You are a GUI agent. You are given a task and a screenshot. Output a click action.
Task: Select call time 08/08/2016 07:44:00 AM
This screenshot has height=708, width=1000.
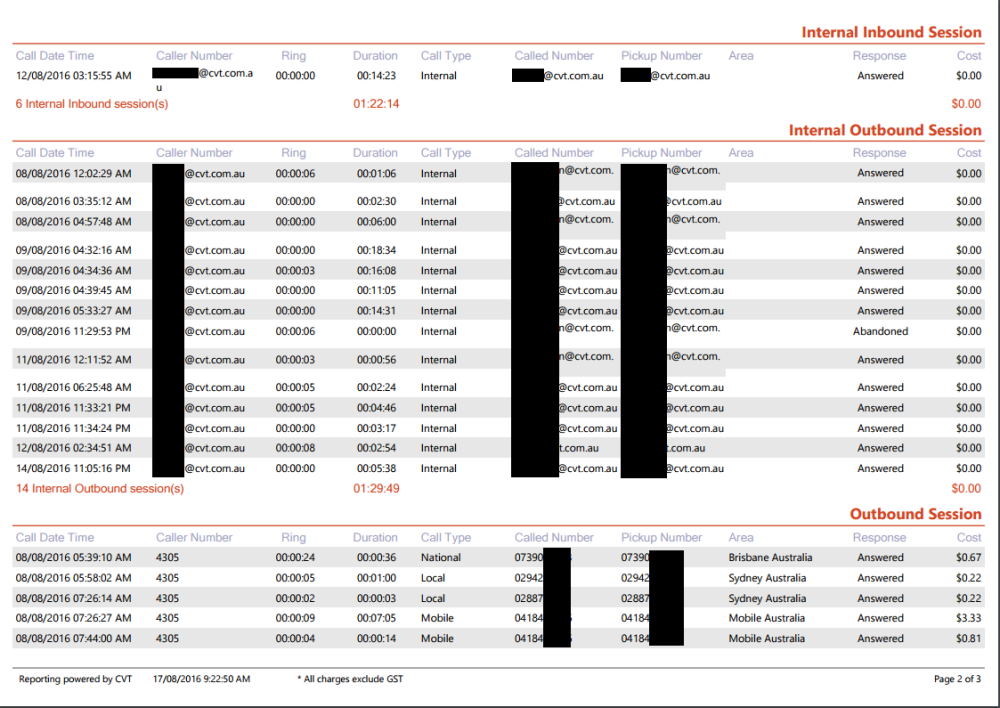pyautogui.click(x=73, y=638)
